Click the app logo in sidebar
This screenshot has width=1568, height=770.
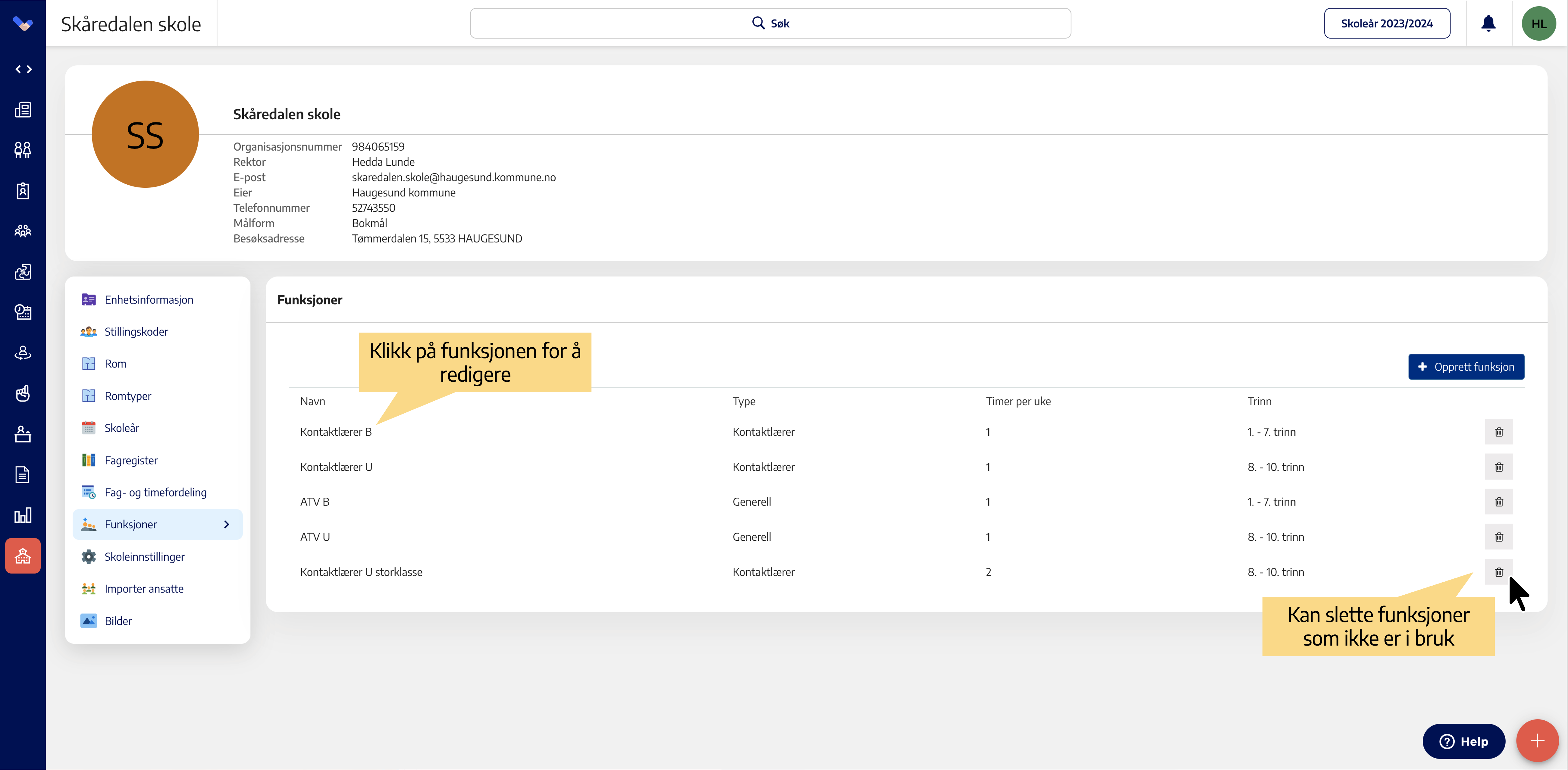click(x=23, y=24)
